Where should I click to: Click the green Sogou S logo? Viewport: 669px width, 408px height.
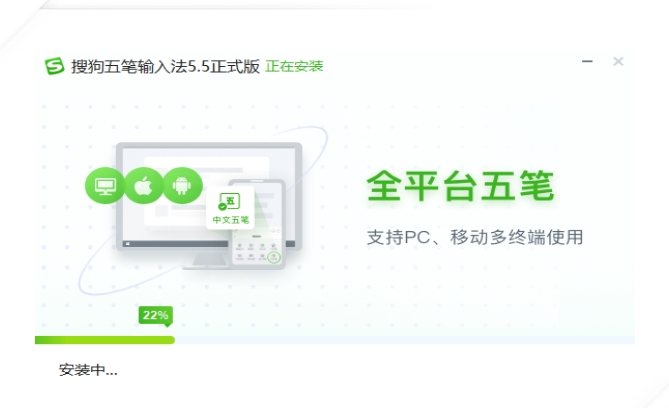[55, 66]
